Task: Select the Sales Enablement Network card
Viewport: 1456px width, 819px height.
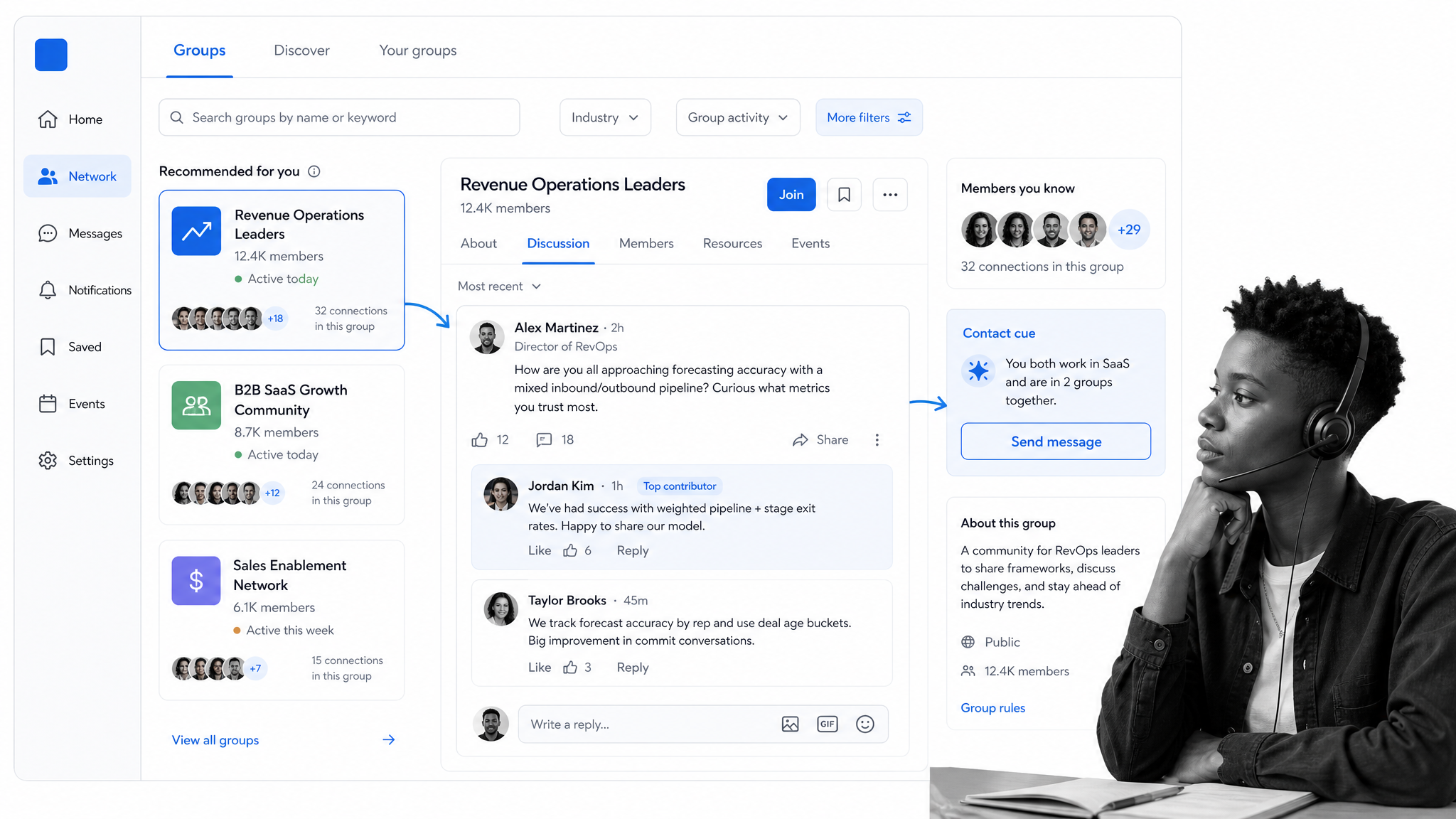Action: [x=282, y=621]
